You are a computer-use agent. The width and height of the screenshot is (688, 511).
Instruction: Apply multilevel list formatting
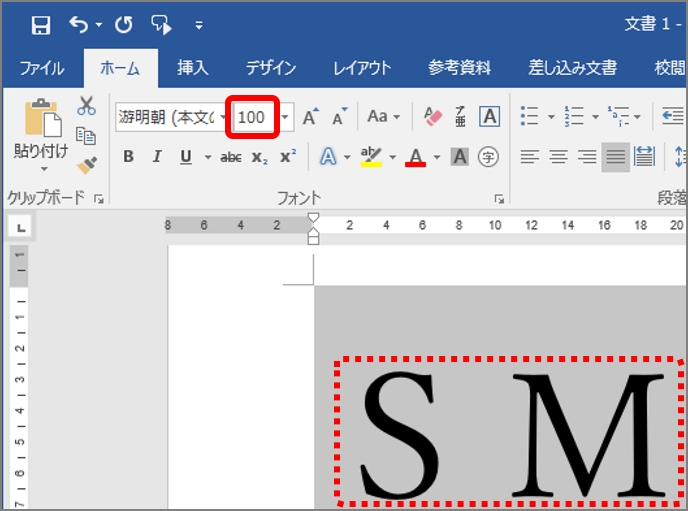click(x=618, y=116)
